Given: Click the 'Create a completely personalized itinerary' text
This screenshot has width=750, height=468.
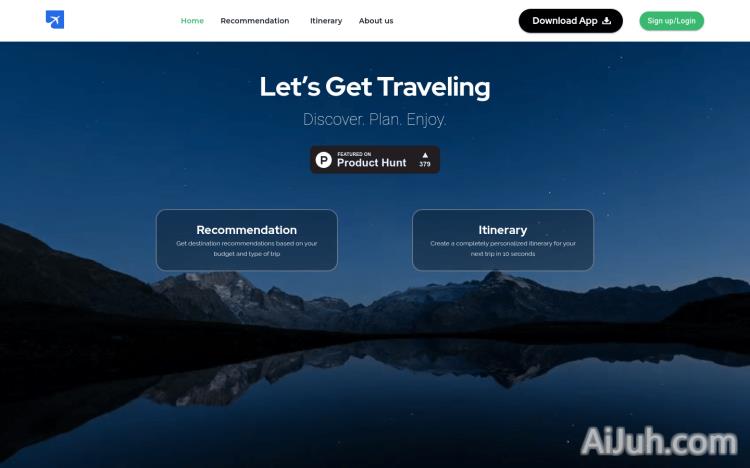Looking at the screenshot, I should [503, 248].
